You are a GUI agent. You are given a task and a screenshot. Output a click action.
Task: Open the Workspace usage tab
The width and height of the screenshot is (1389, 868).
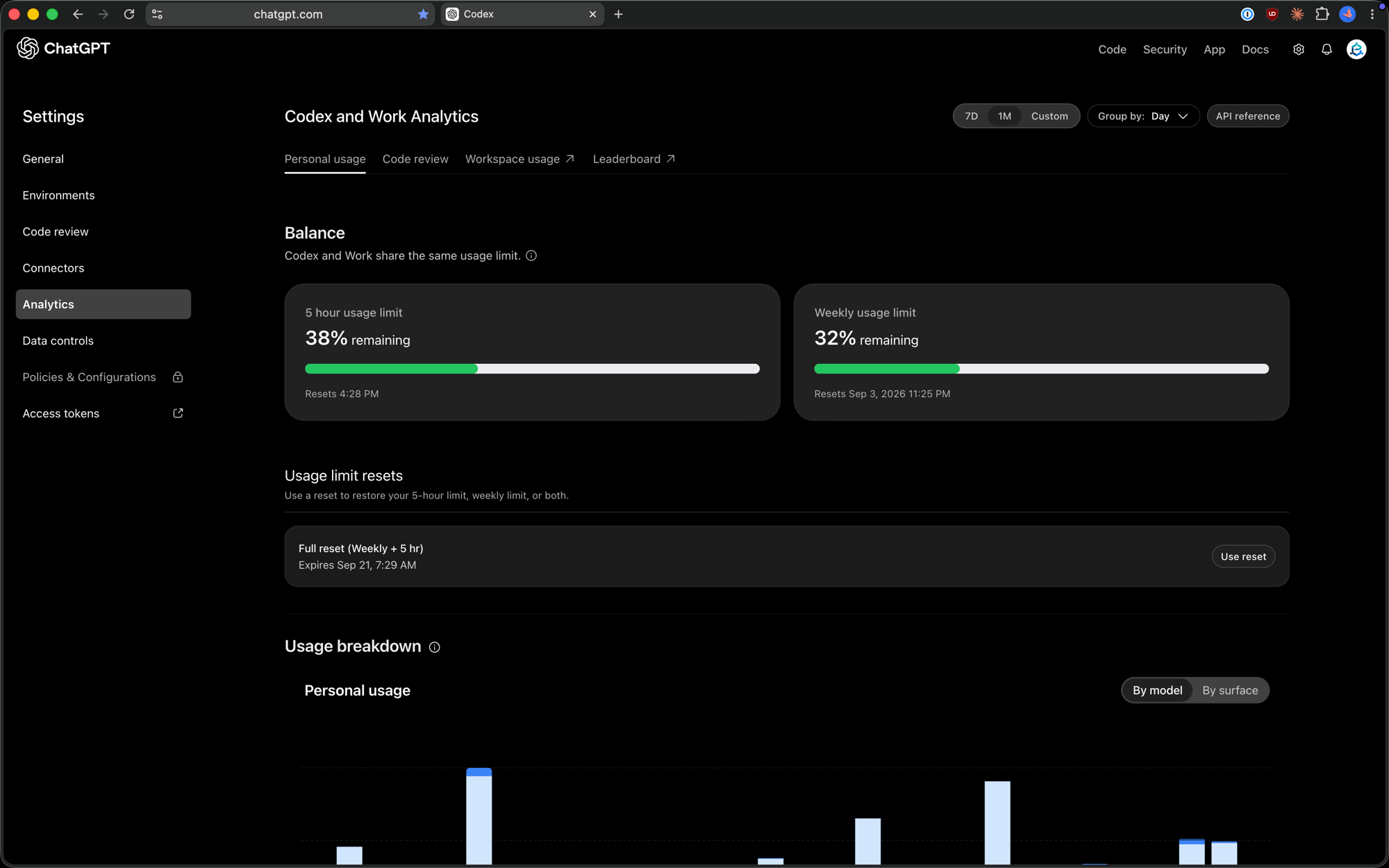[x=519, y=159]
